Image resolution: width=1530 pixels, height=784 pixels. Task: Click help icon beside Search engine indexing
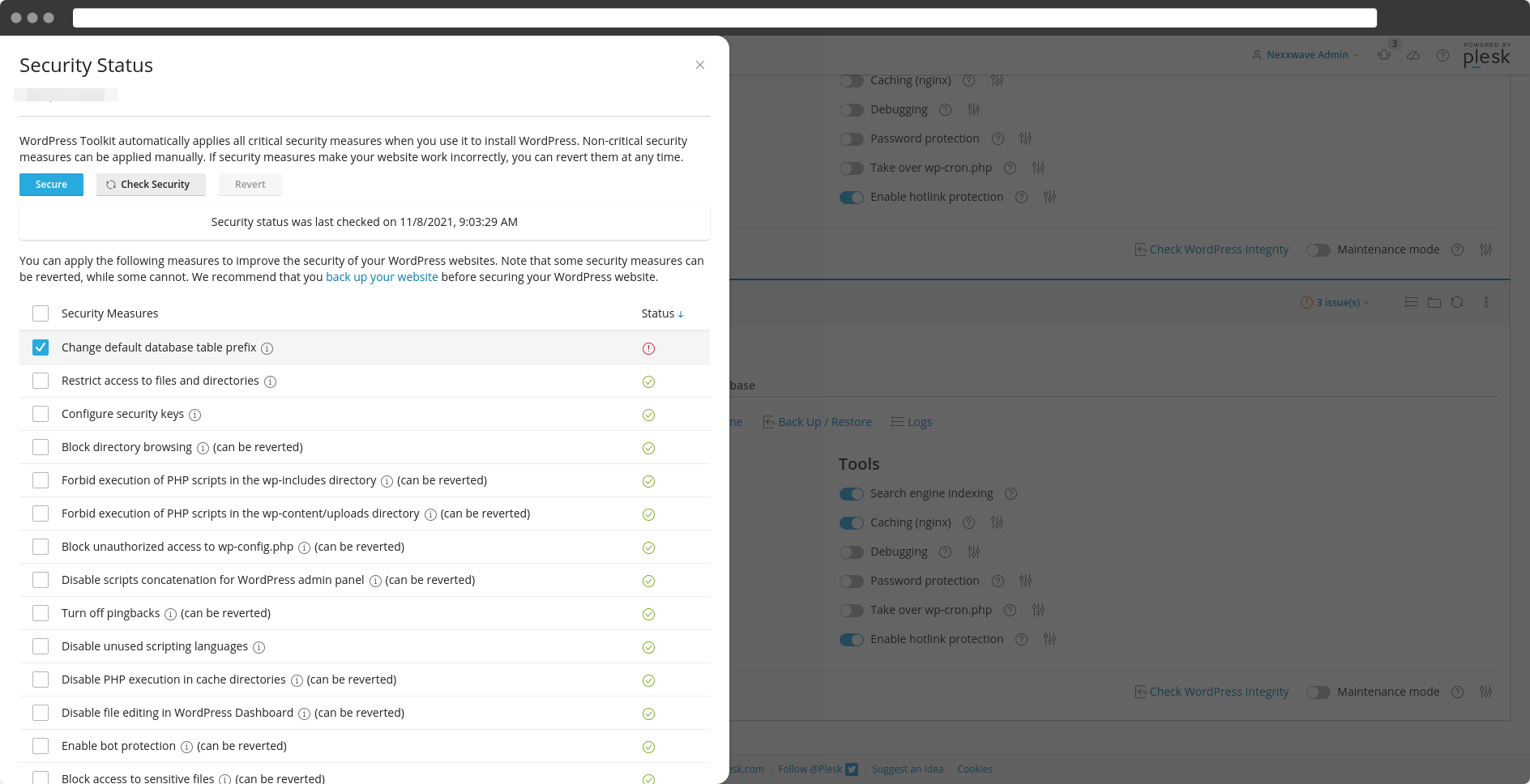tap(1011, 493)
